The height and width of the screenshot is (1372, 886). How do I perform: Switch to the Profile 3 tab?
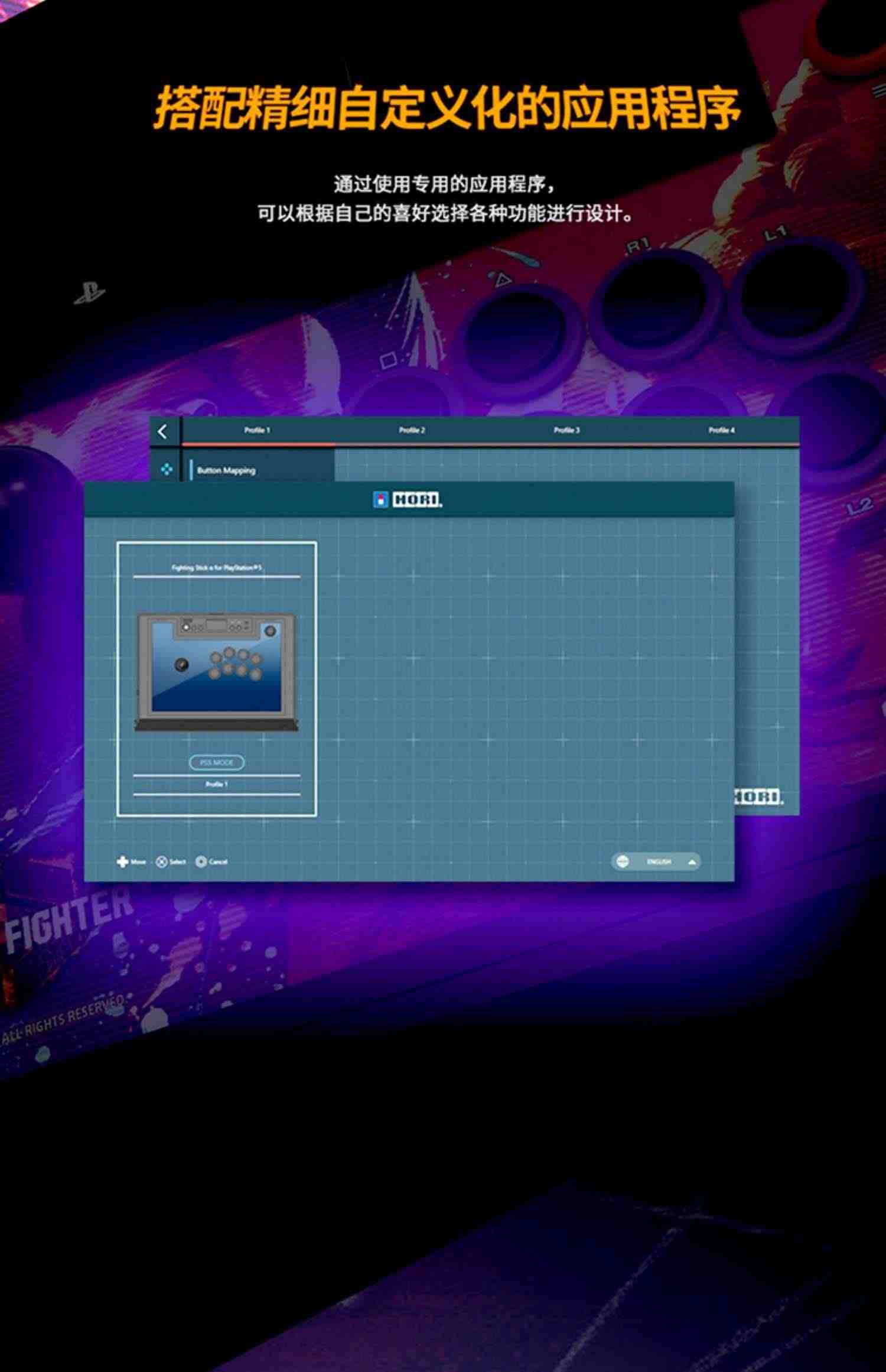[x=566, y=430]
